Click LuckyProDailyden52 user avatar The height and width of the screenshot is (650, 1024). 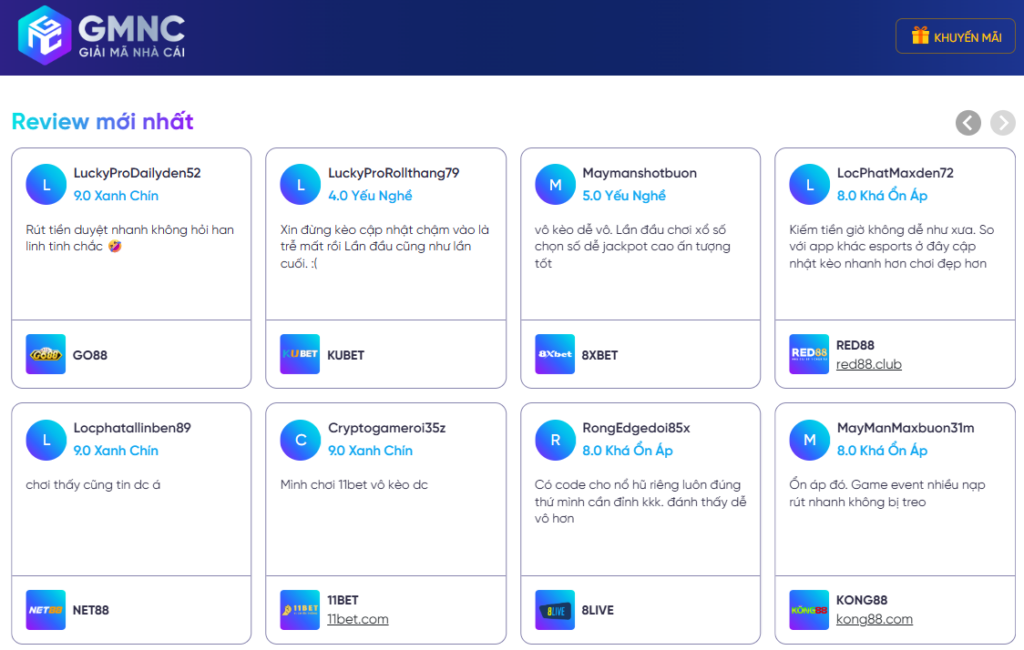pos(46,184)
